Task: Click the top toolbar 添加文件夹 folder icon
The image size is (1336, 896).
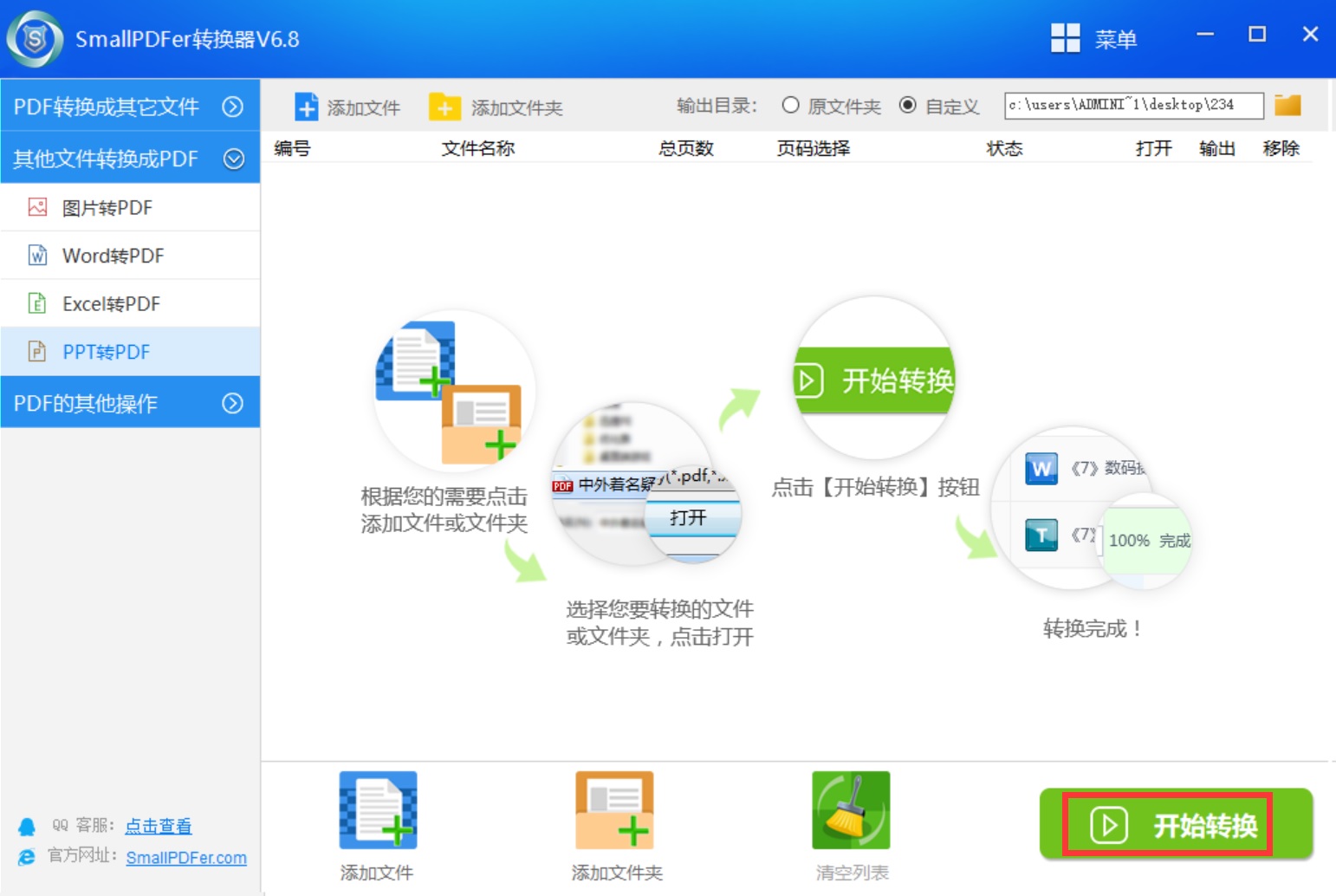Action: [444, 107]
